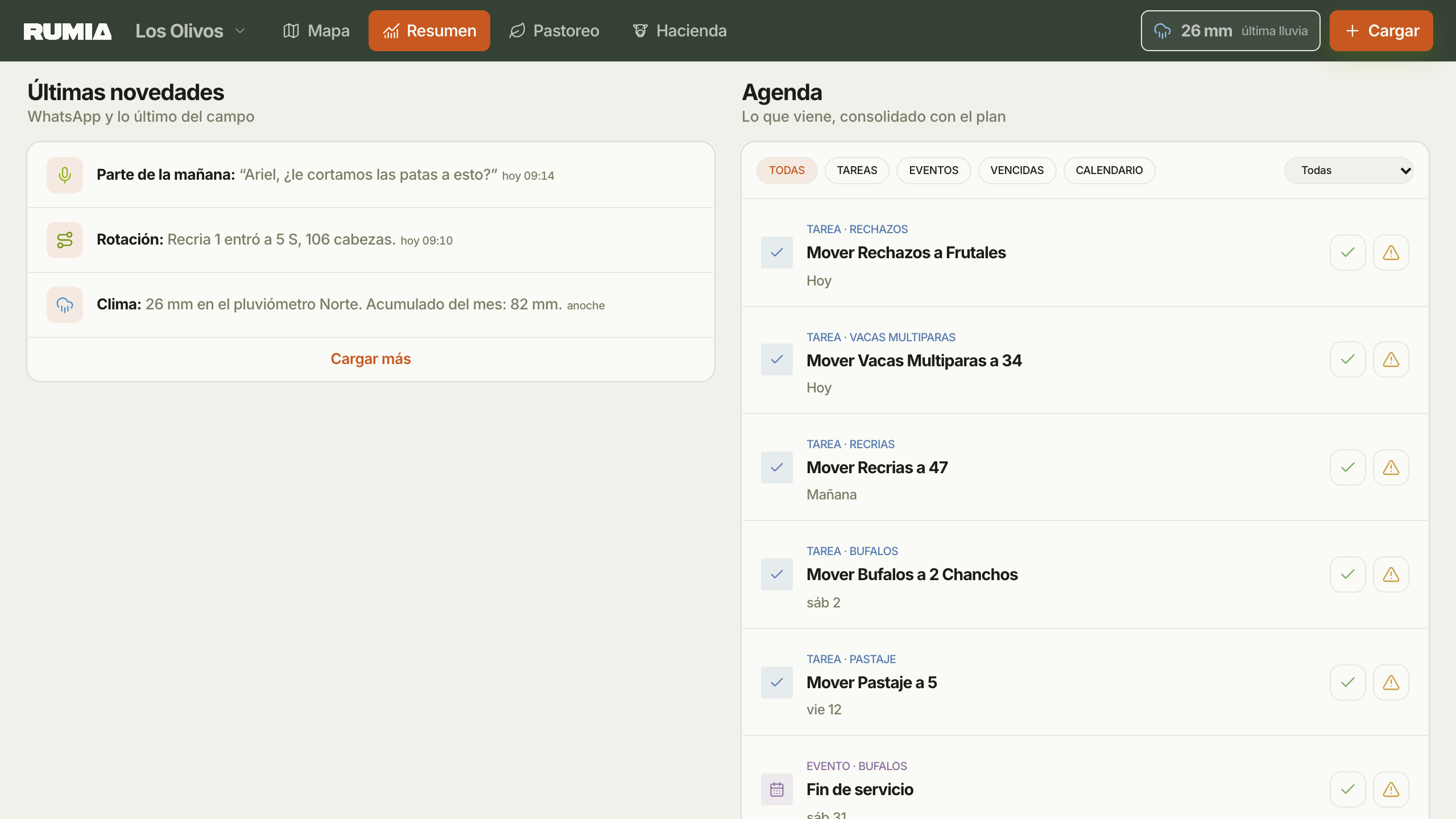
Task: Click the Cargar button
Action: coord(1381,31)
